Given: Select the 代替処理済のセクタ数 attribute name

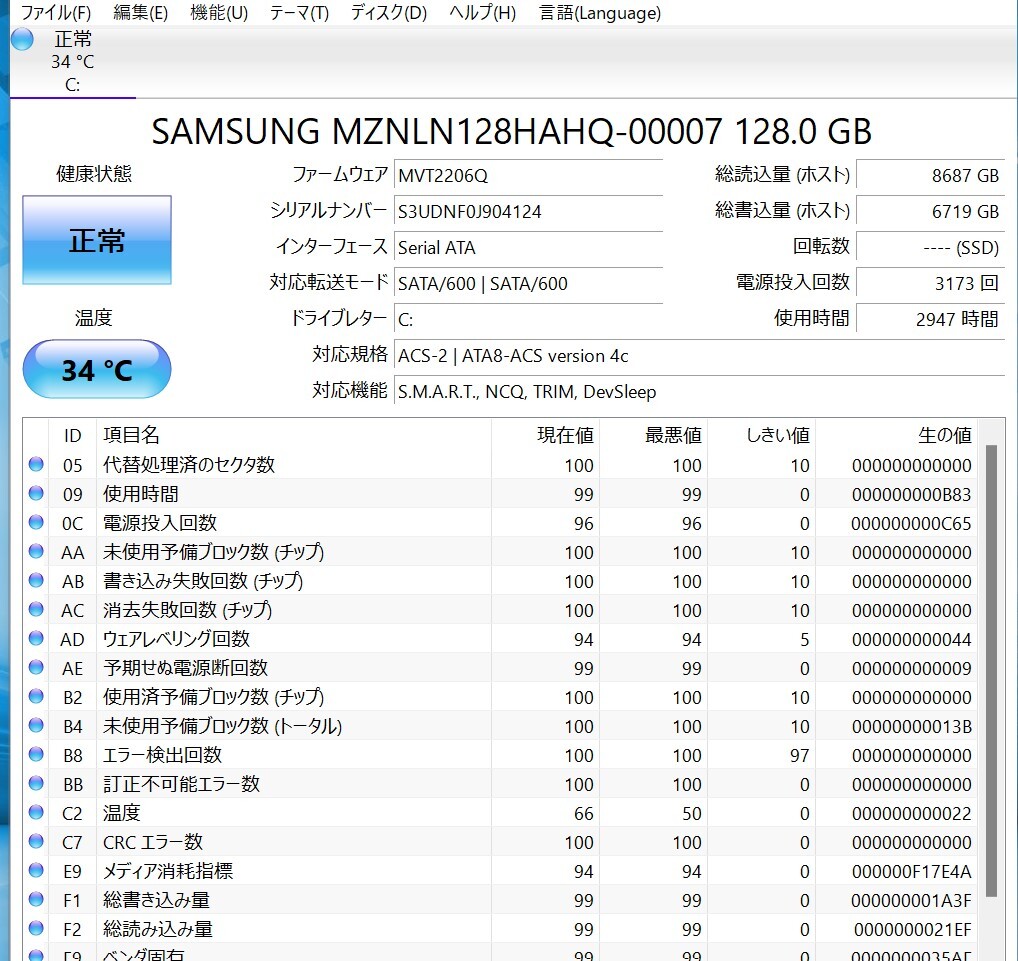Looking at the screenshot, I should click(x=189, y=465).
